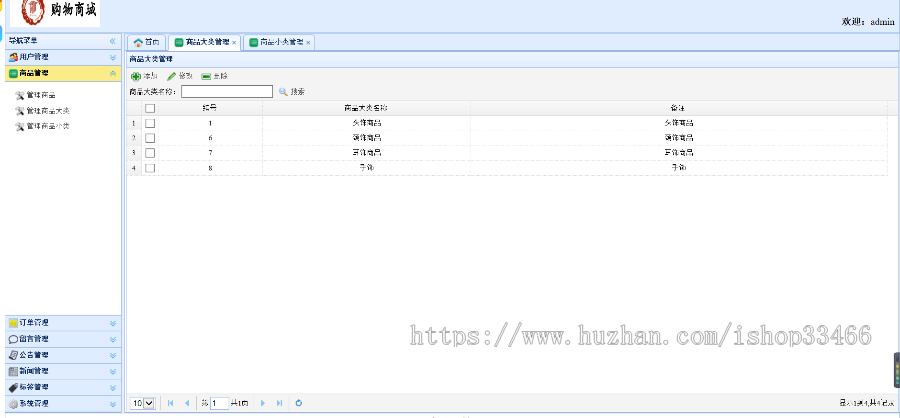
Task: Close the 商品大类管理 tab
Action: click(234, 43)
